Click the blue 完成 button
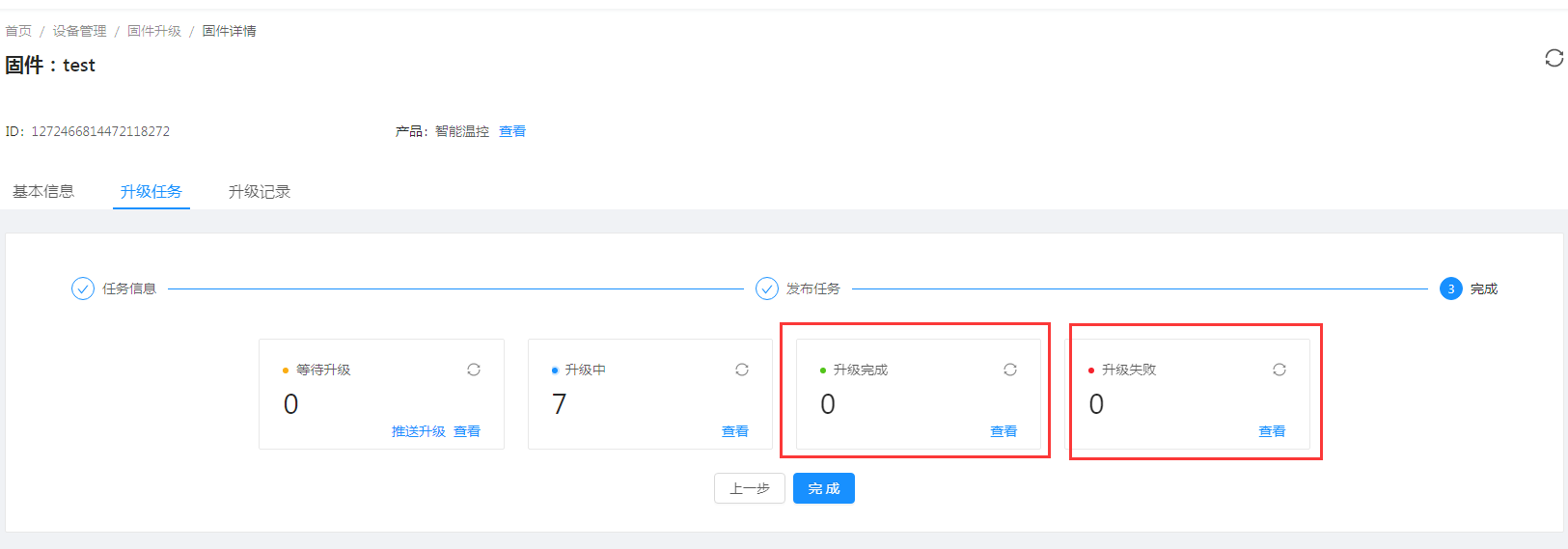The height and width of the screenshot is (549, 1568). point(824,488)
